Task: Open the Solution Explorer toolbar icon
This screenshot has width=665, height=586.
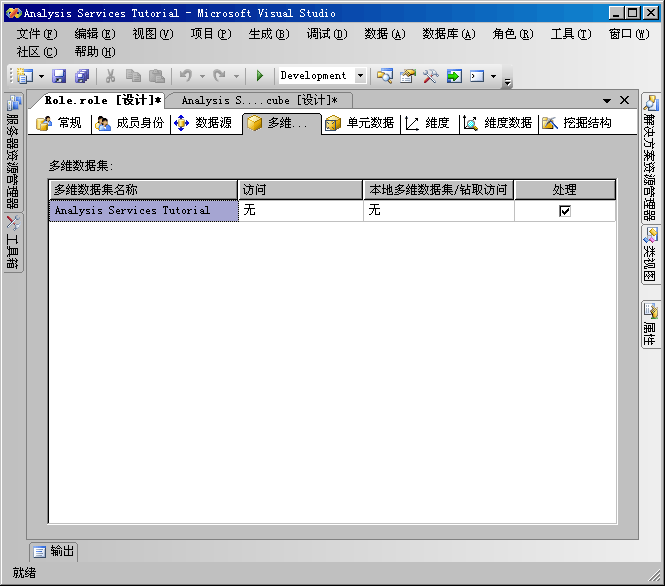Action: pyautogui.click(x=385, y=76)
